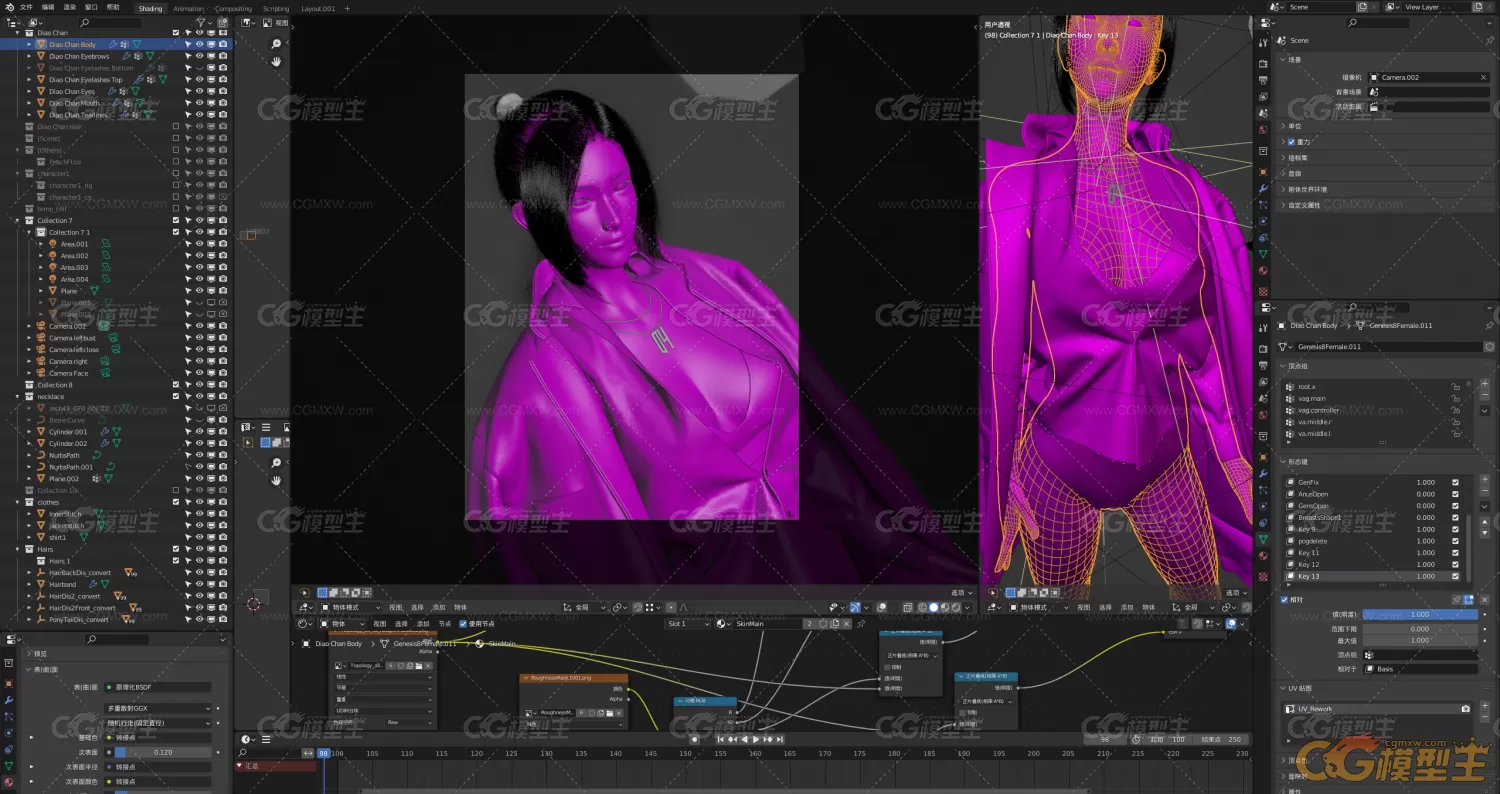The image size is (1500, 794).
Task: Toggle the viewport snap magnet icon
Action: click(637, 607)
